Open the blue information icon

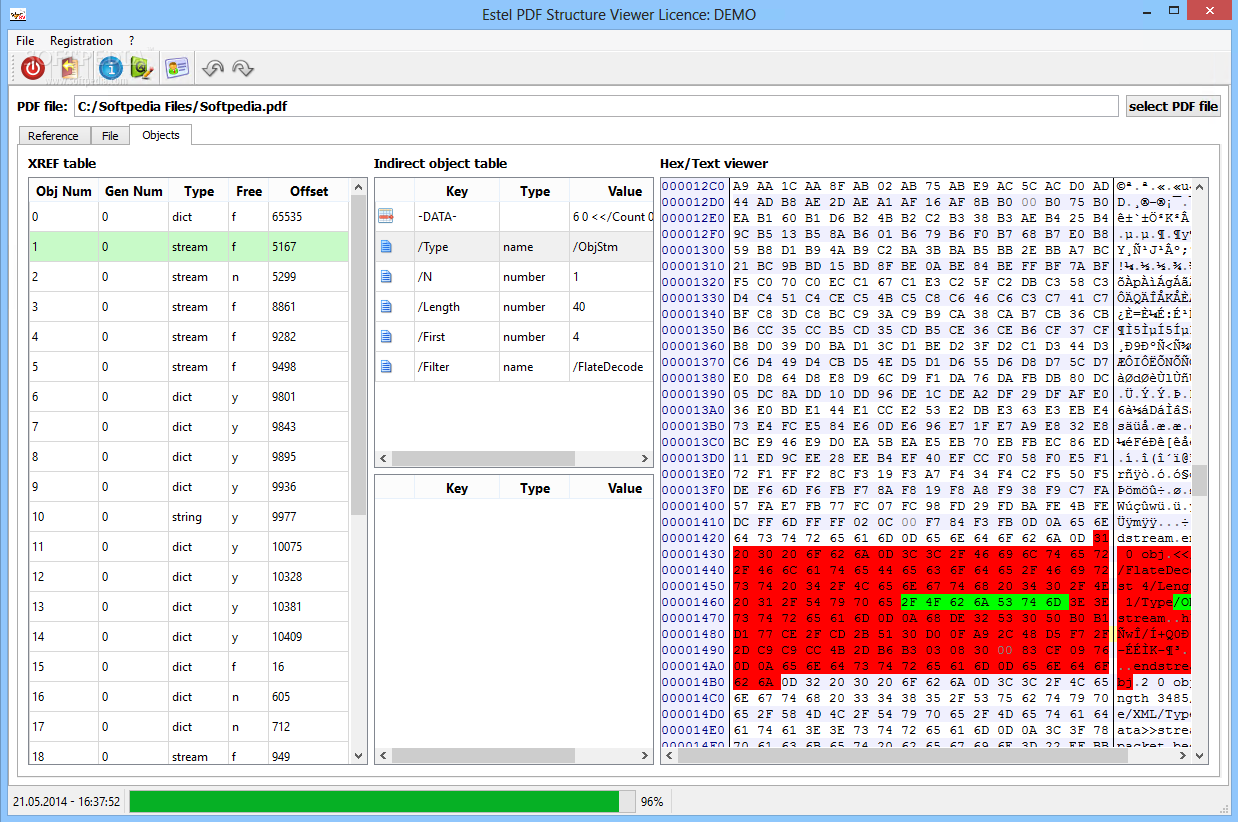[110, 68]
